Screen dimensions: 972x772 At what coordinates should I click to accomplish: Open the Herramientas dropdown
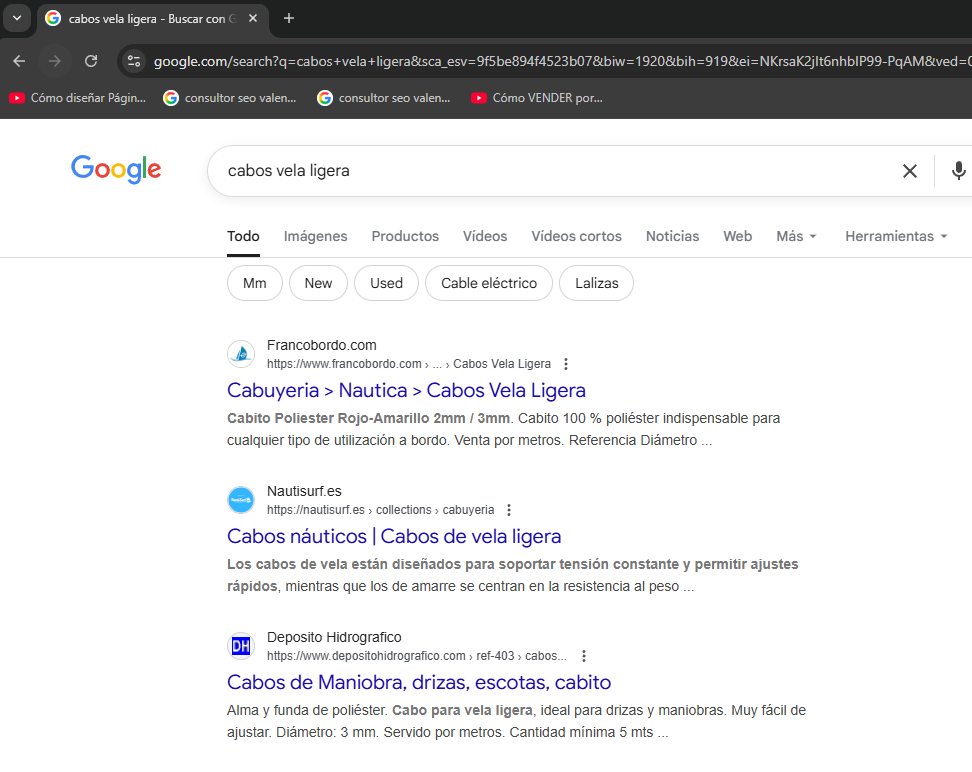[x=895, y=236]
